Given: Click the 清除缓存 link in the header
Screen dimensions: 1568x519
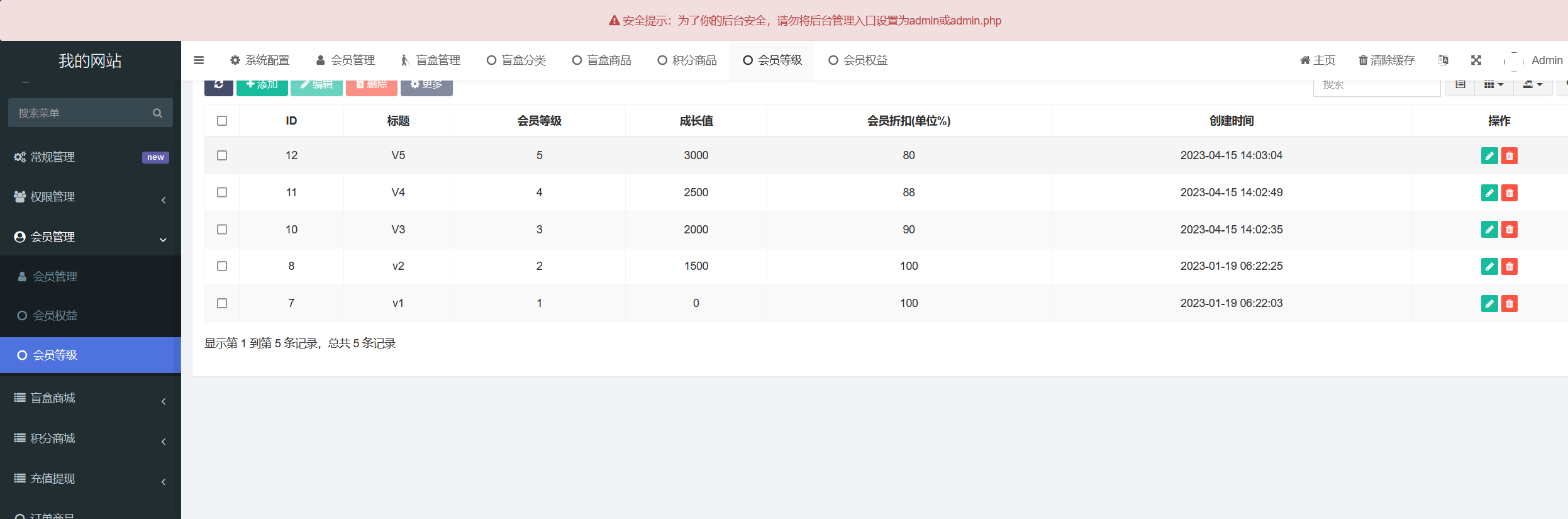Looking at the screenshot, I should pos(1386,60).
